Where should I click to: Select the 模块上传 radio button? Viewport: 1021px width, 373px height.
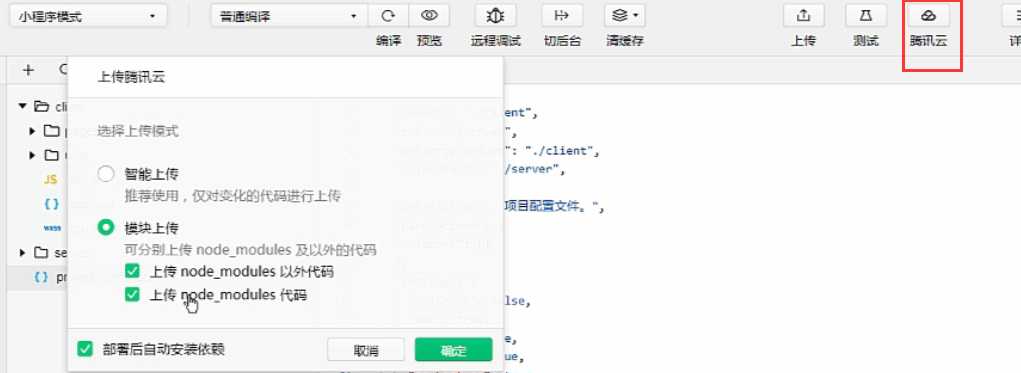coord(105,228)
